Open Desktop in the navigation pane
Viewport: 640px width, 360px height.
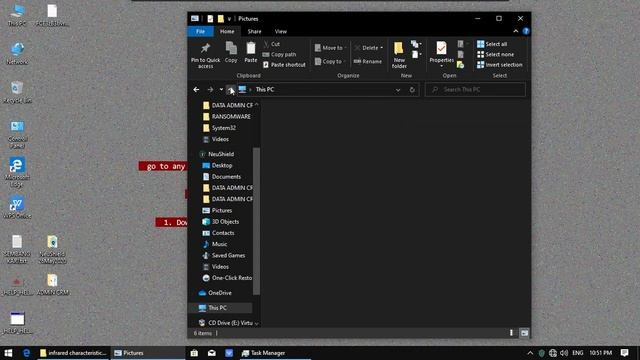pyautogui.click(x=218, y=165)
